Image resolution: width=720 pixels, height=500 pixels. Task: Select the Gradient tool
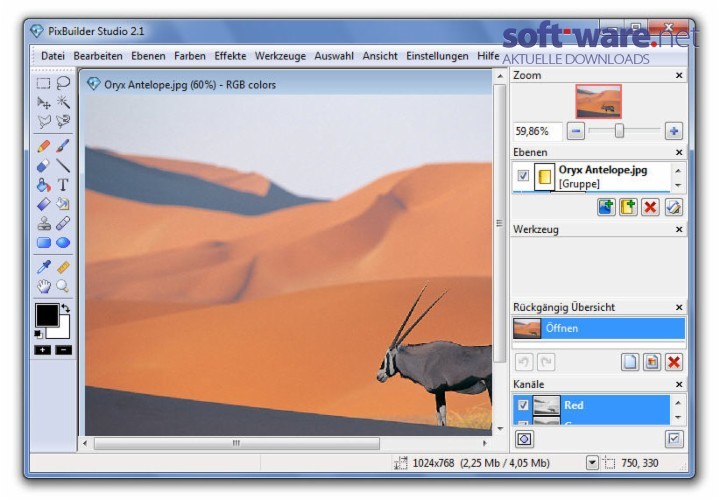click(43, 204)
